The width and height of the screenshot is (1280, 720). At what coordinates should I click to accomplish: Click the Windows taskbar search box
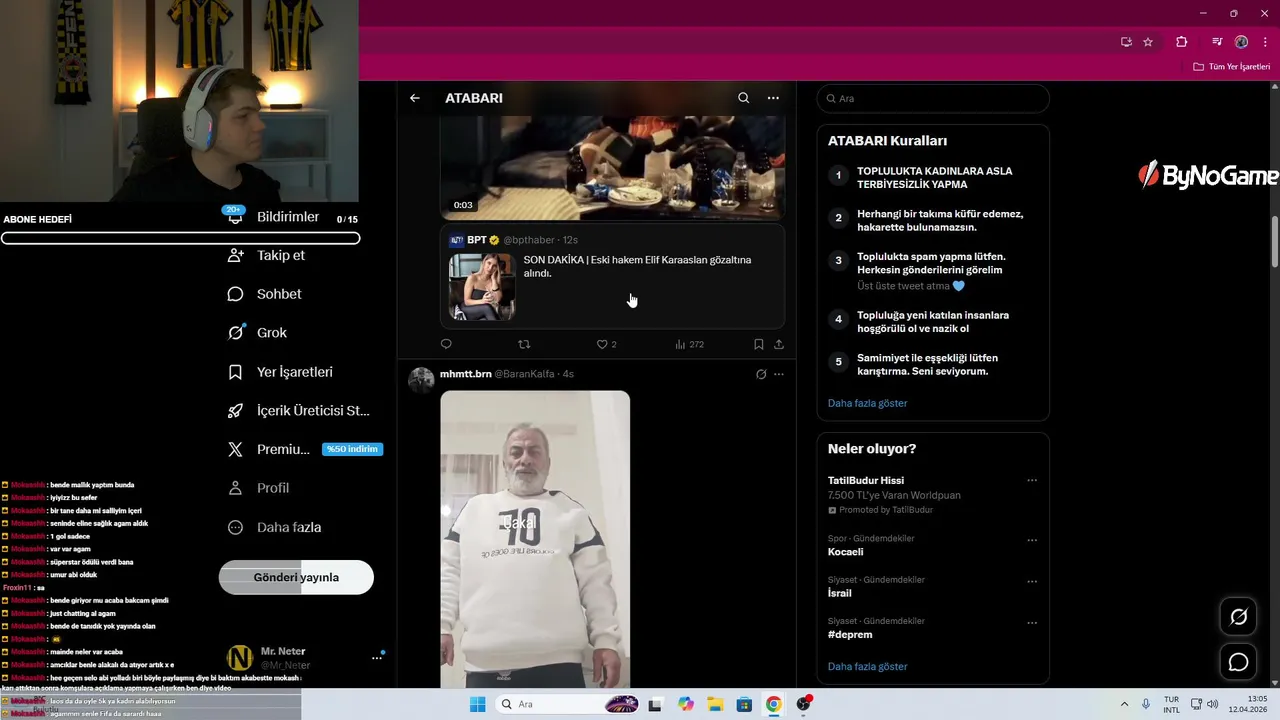pyautogui.click(x=567, y=704)
